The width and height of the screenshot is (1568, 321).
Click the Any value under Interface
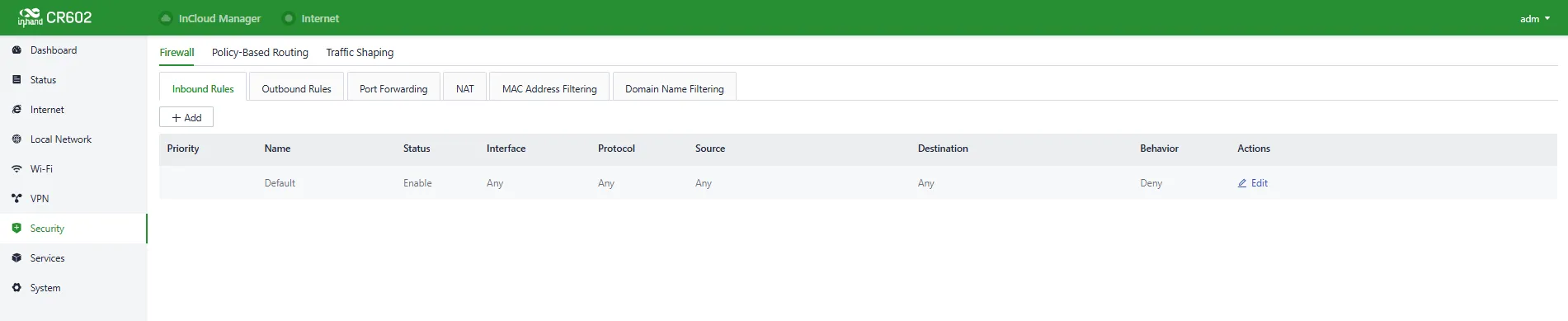pyautogui.click(x=495, y=183)
